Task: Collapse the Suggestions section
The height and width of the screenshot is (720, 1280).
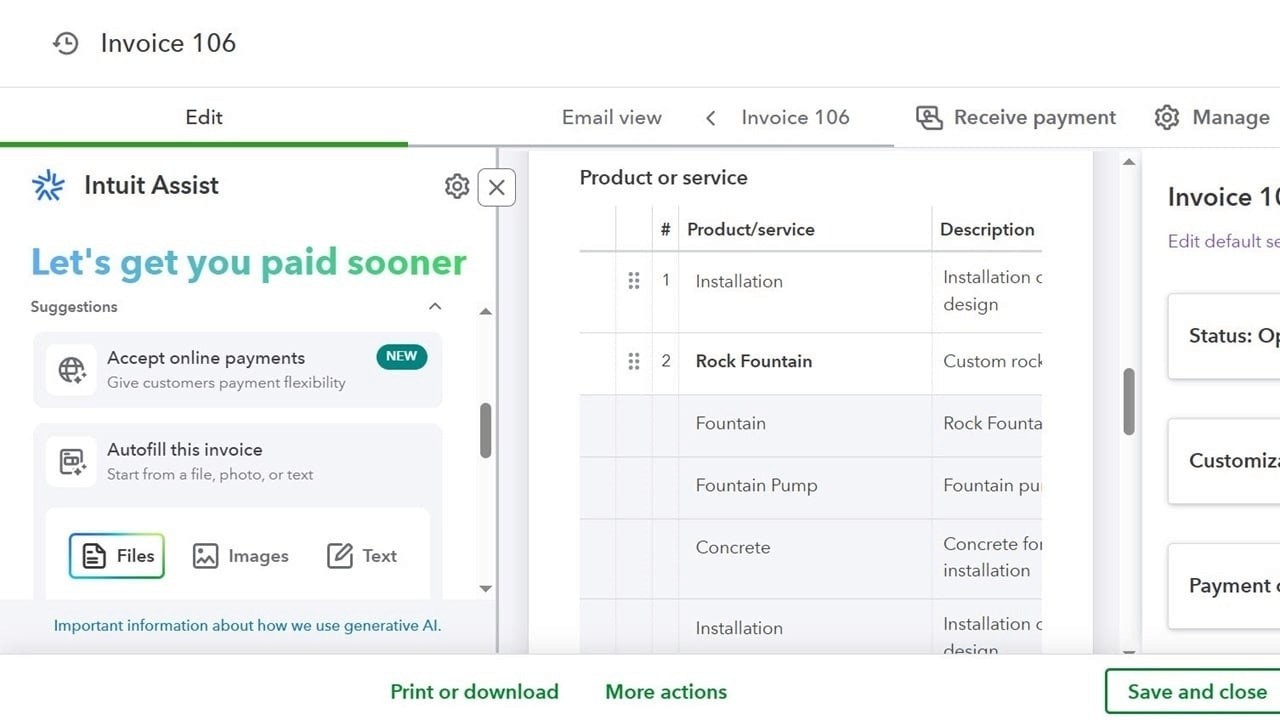Action: click(x=435, y=306)
